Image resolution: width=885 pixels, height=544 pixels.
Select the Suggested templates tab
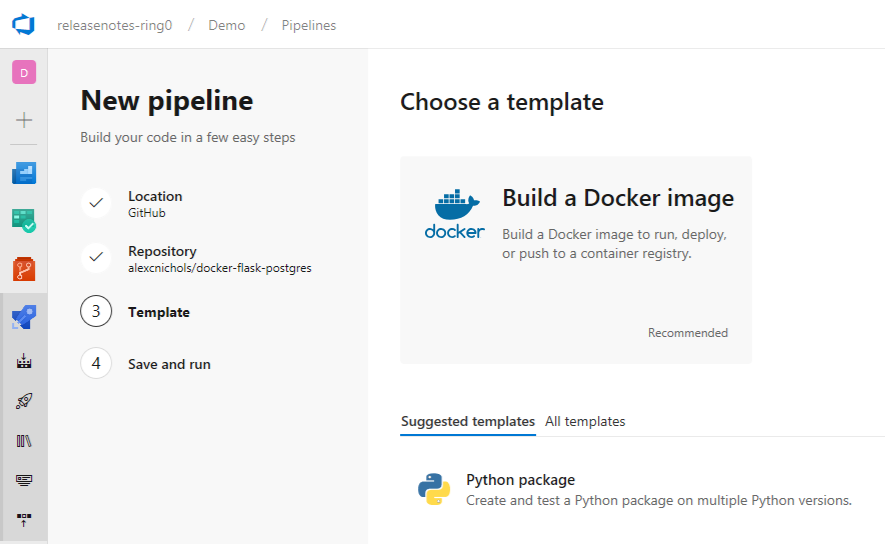pyautogui.click(x=467, y=422)
